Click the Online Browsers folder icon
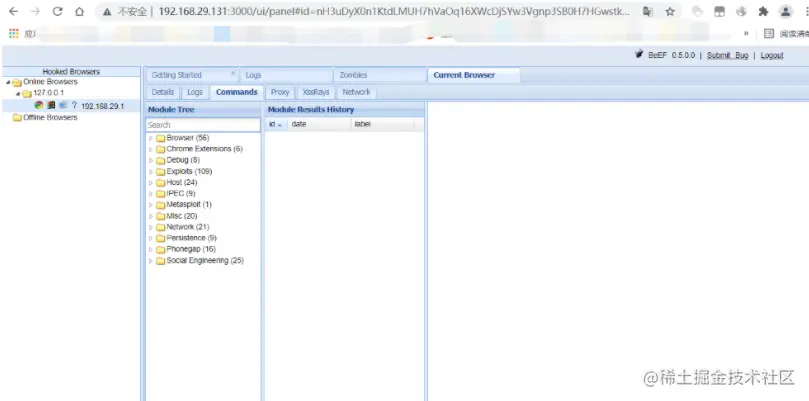This screenshot has height=401, width=809. click(17, 83)
